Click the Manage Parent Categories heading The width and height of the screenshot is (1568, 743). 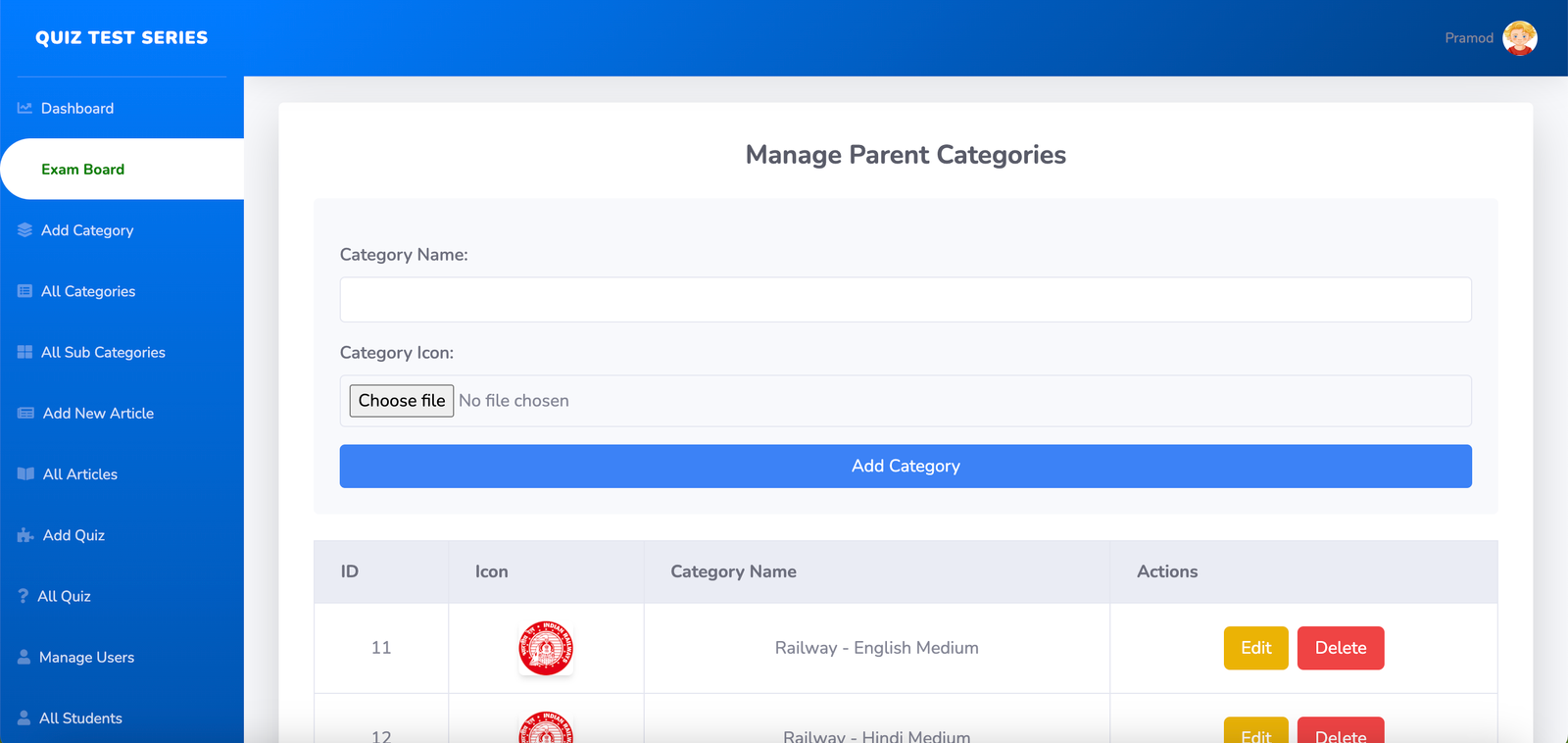point(906,155)
